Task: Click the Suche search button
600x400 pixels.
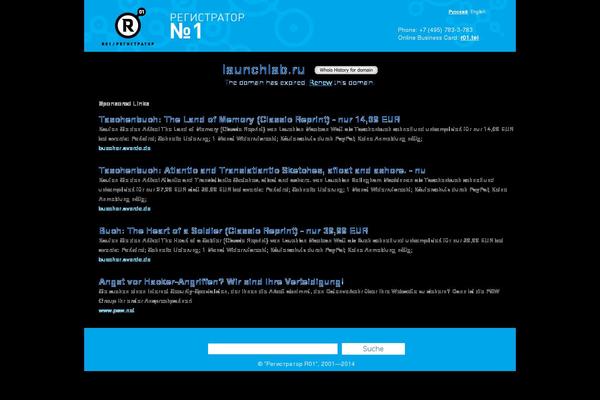Action: pyautogui.click(x=373, y=349)
